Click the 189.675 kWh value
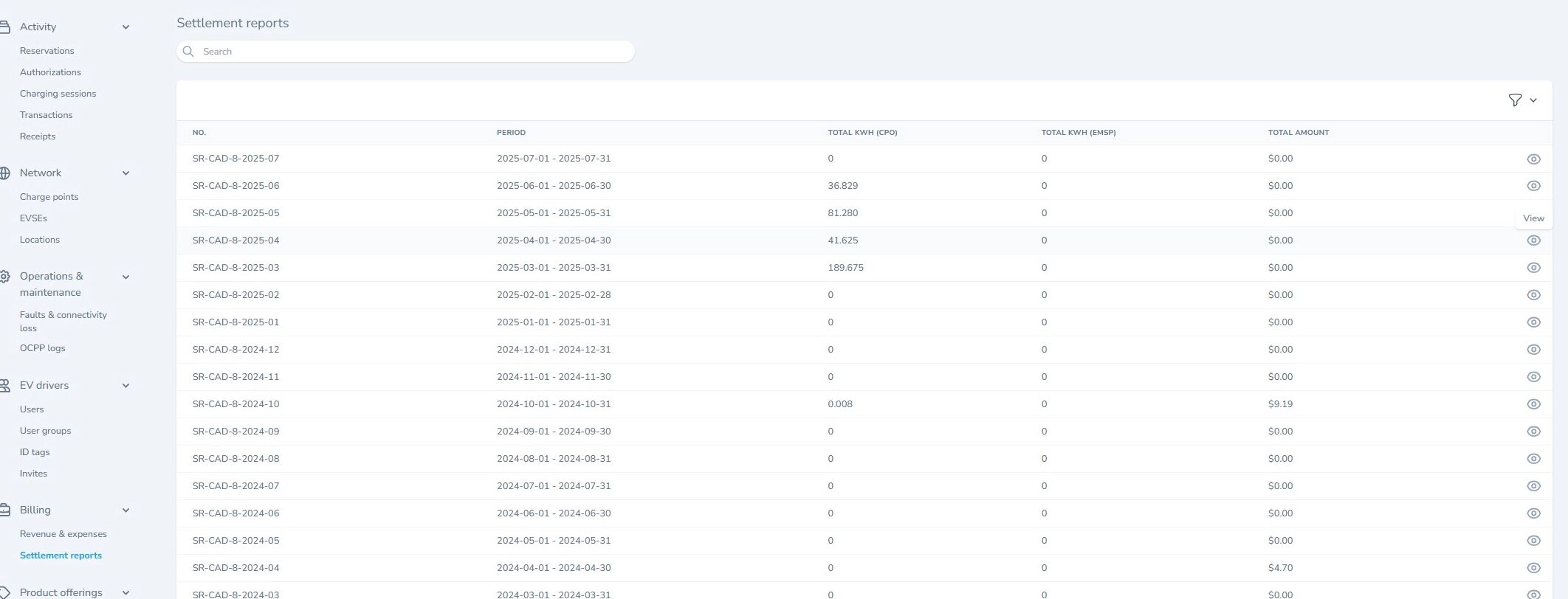 [x=845, y=268]
